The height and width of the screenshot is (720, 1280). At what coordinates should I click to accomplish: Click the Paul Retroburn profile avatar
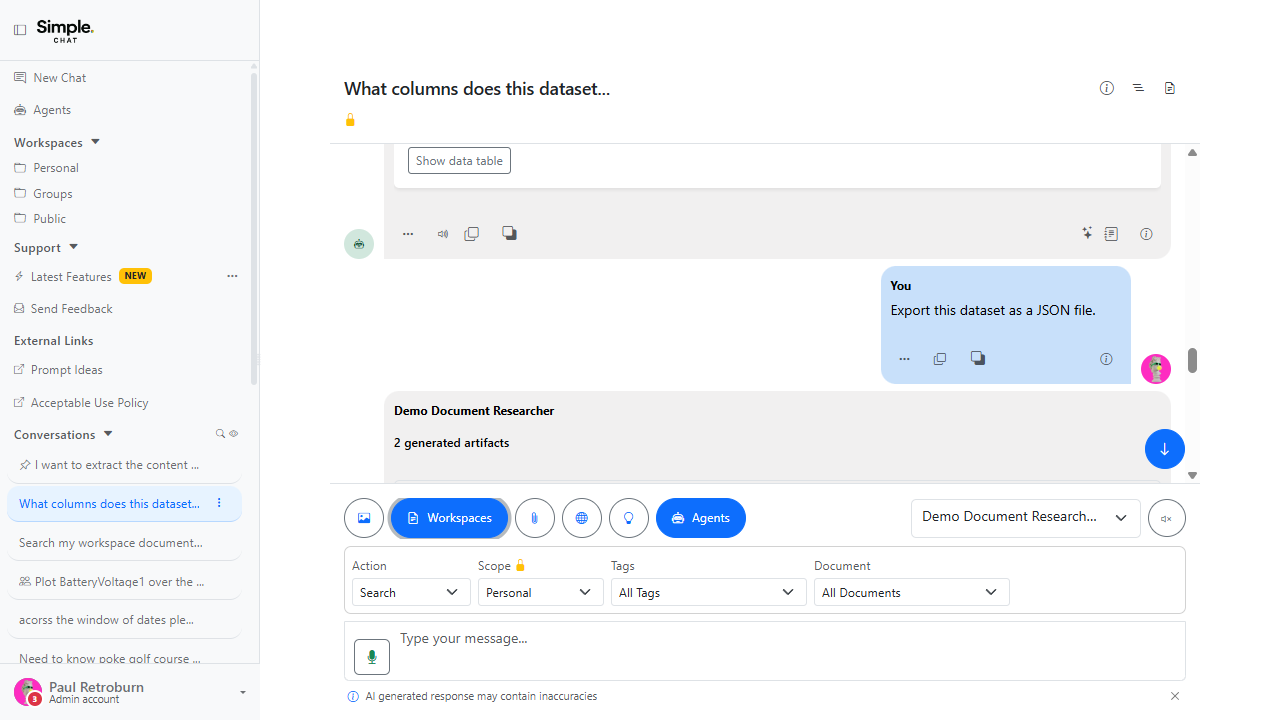pos(28,692)
